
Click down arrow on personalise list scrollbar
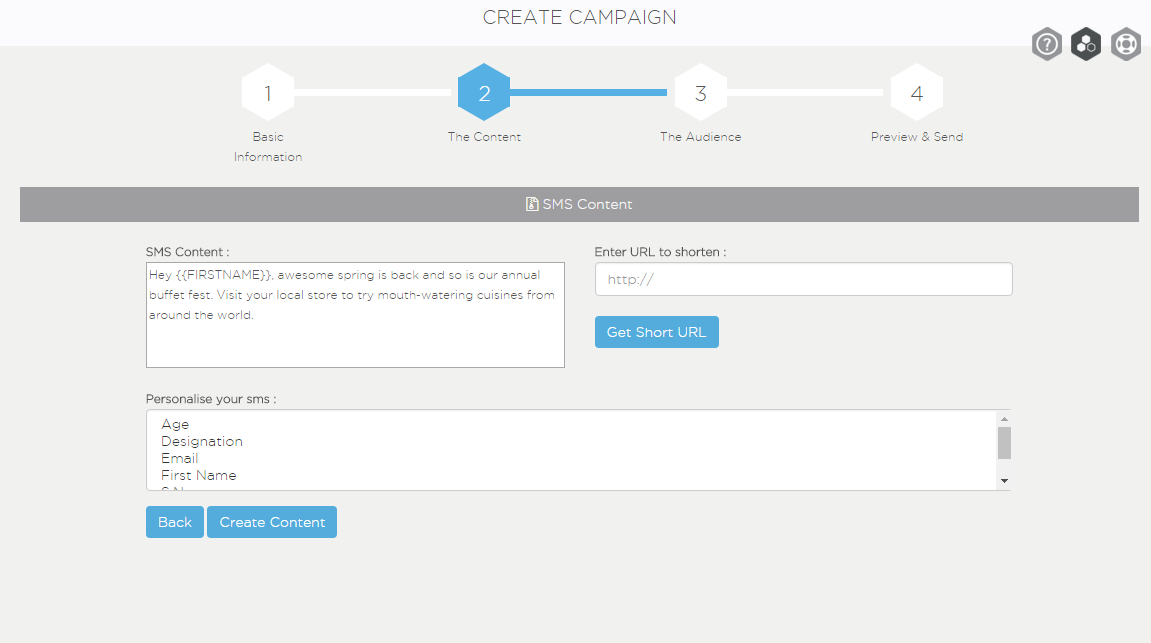click(x=1005, y=481)
